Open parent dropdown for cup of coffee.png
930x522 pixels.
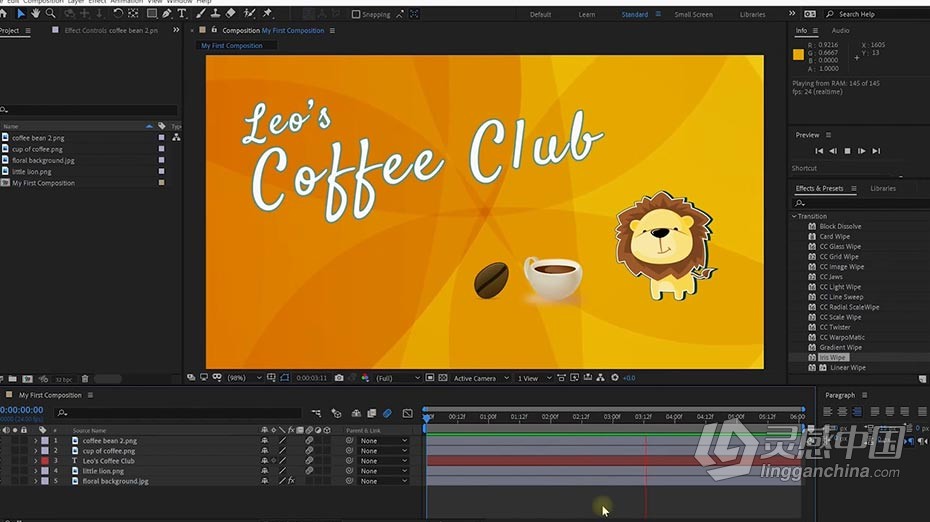pyautogui.click(x=383, y=451)
